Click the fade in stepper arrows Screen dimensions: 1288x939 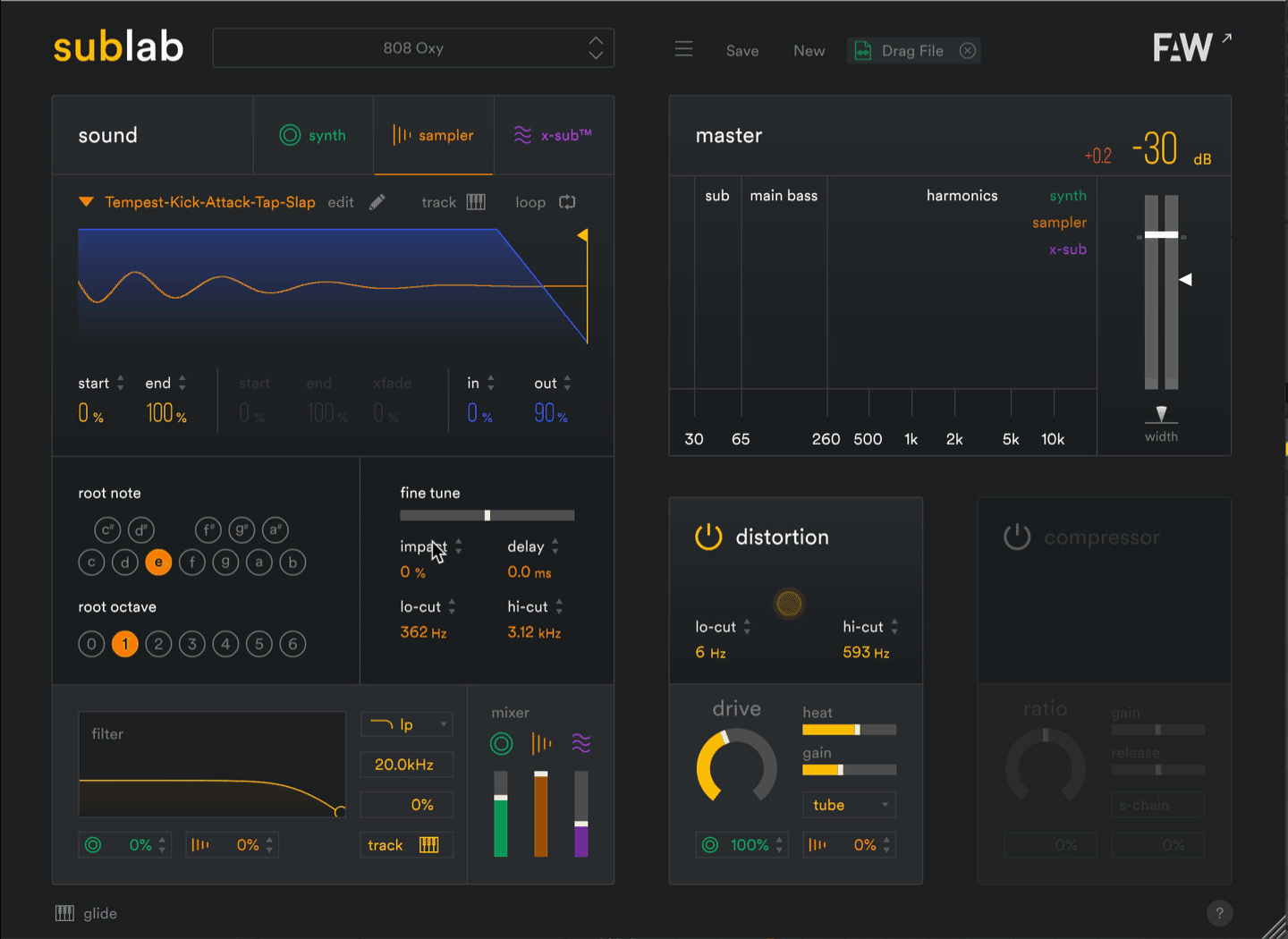(491, 383)
